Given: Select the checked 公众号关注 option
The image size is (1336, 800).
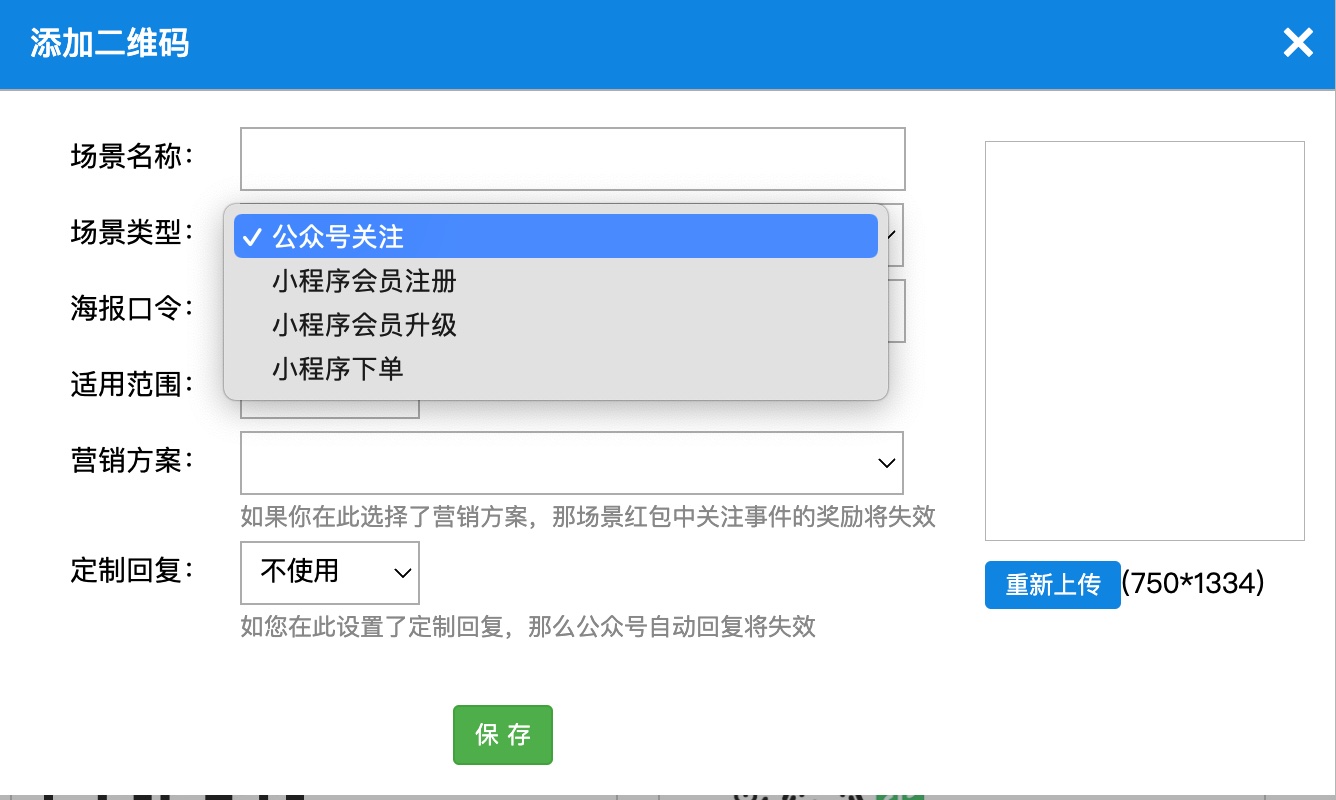Looking at the screenshot, I should 555,237.
